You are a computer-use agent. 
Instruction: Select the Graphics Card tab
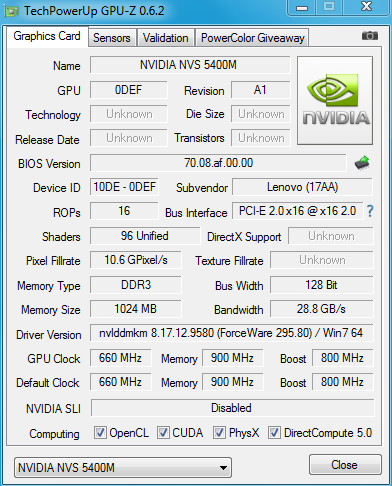point(47,36)
